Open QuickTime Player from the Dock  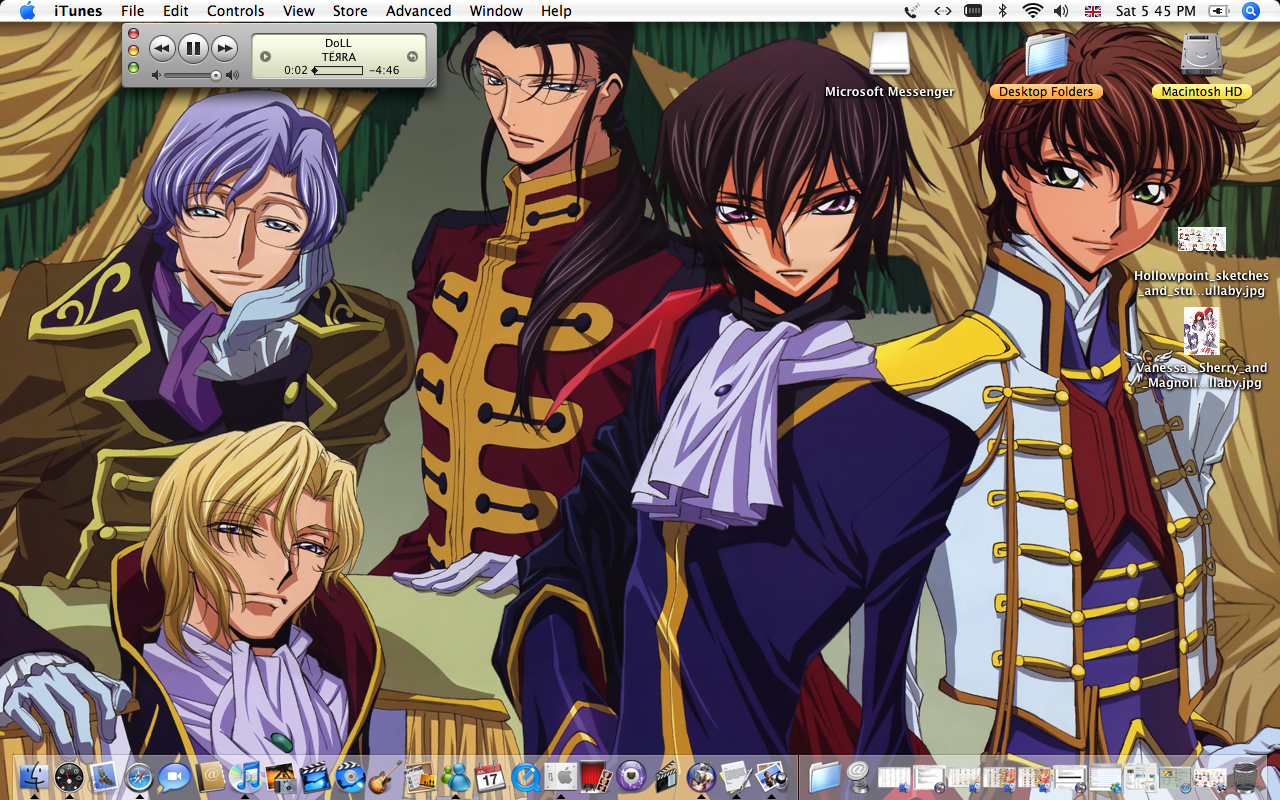525,776
